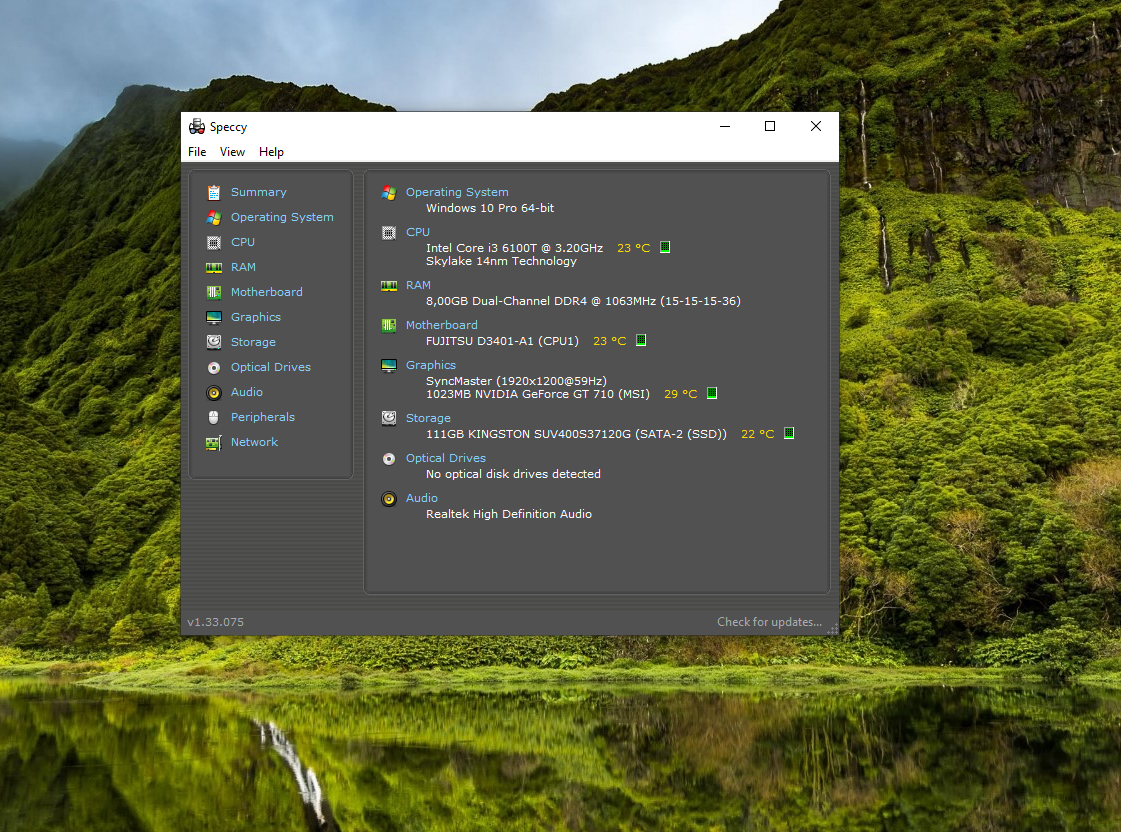Select the Storage label in sidebar
Screen dimensions: 1121x832
253,342
